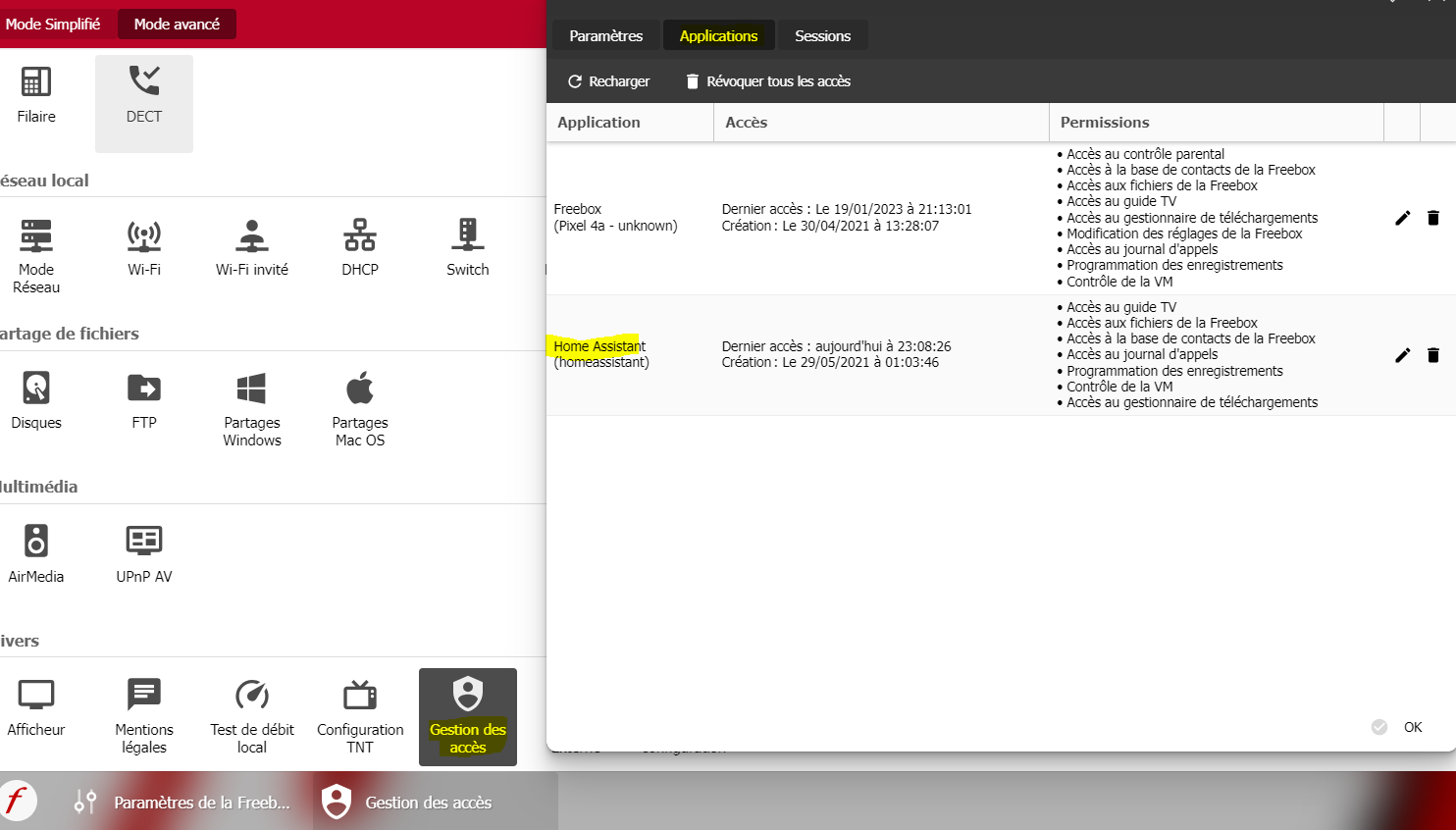Screen dimensions: 1456x830
Task: Click the 'Dernier accès : Le 19/01/2023' text
Action: click(847, 209)
